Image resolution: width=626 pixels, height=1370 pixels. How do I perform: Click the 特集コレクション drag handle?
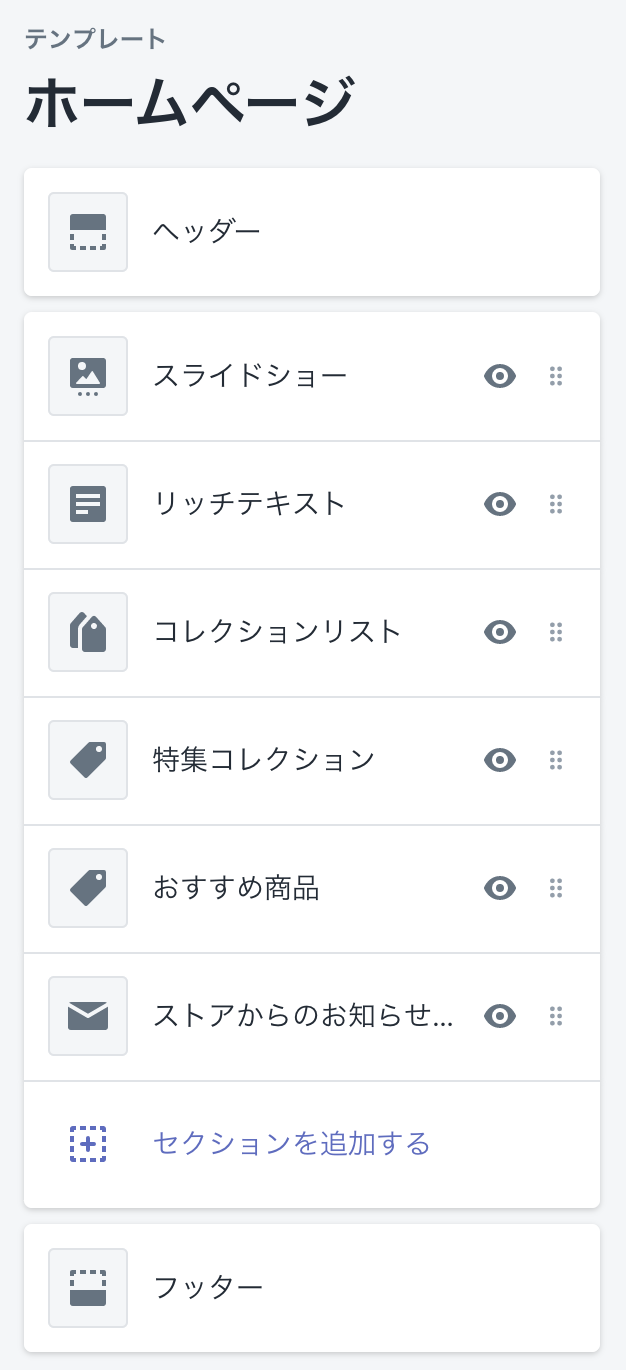point(556,760)
